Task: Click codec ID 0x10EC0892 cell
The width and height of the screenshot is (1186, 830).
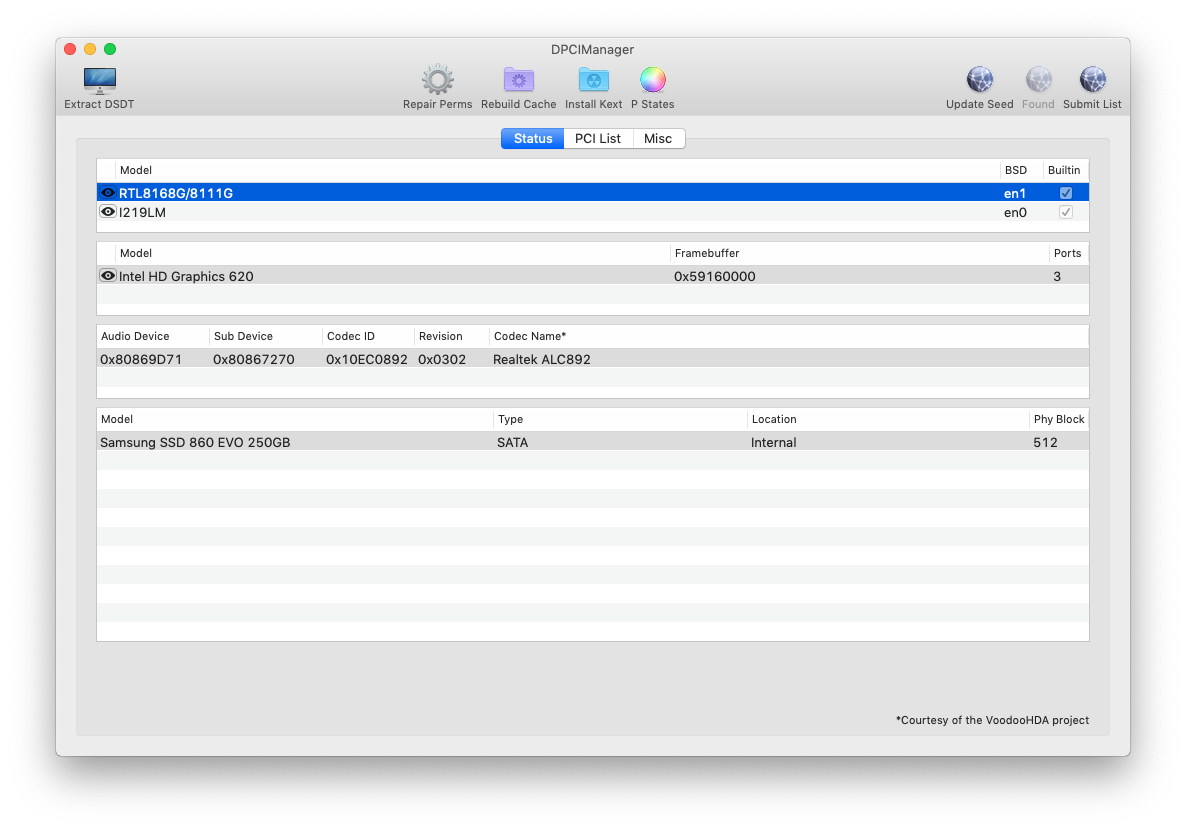Action: click(366, 359)
